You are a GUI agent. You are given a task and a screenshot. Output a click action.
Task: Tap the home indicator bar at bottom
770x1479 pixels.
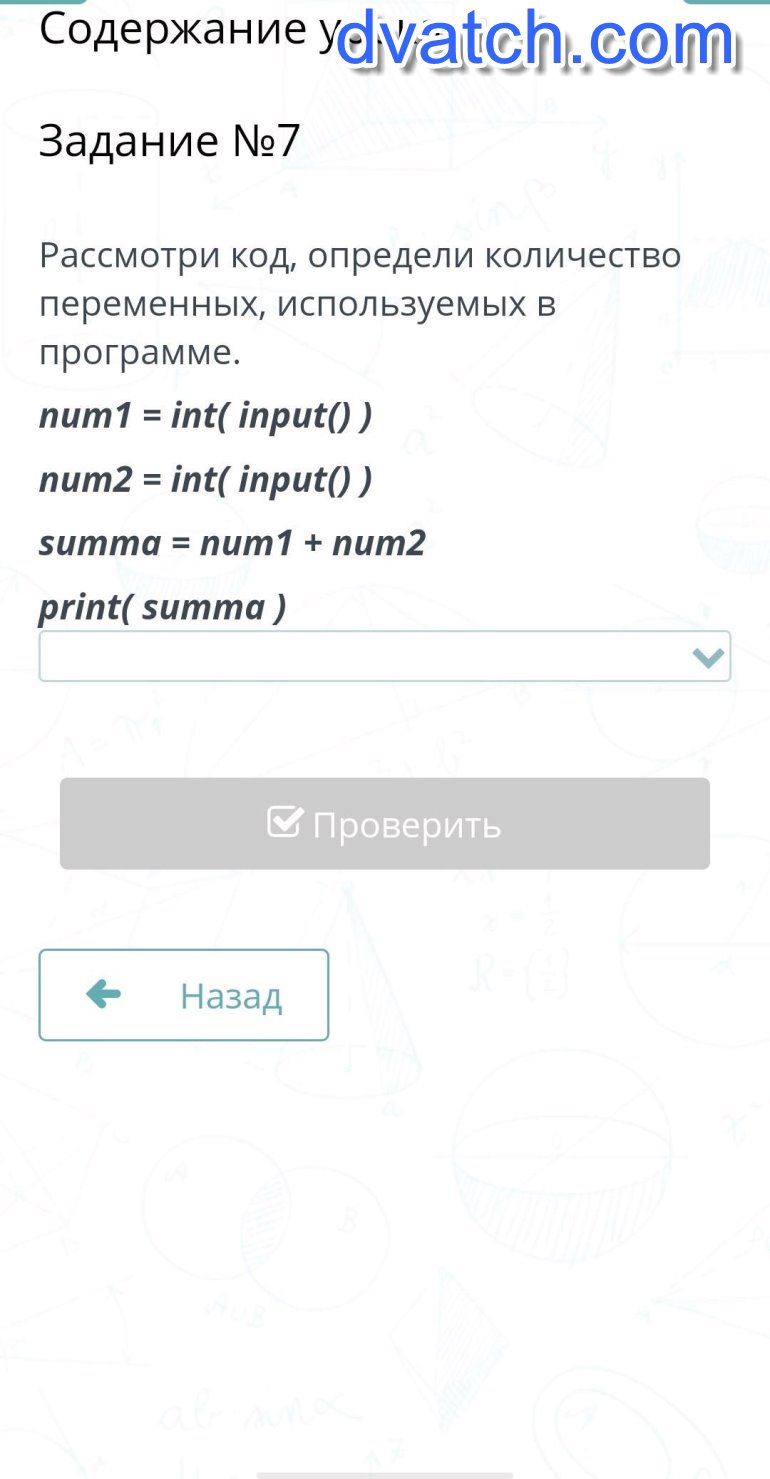385,1474
